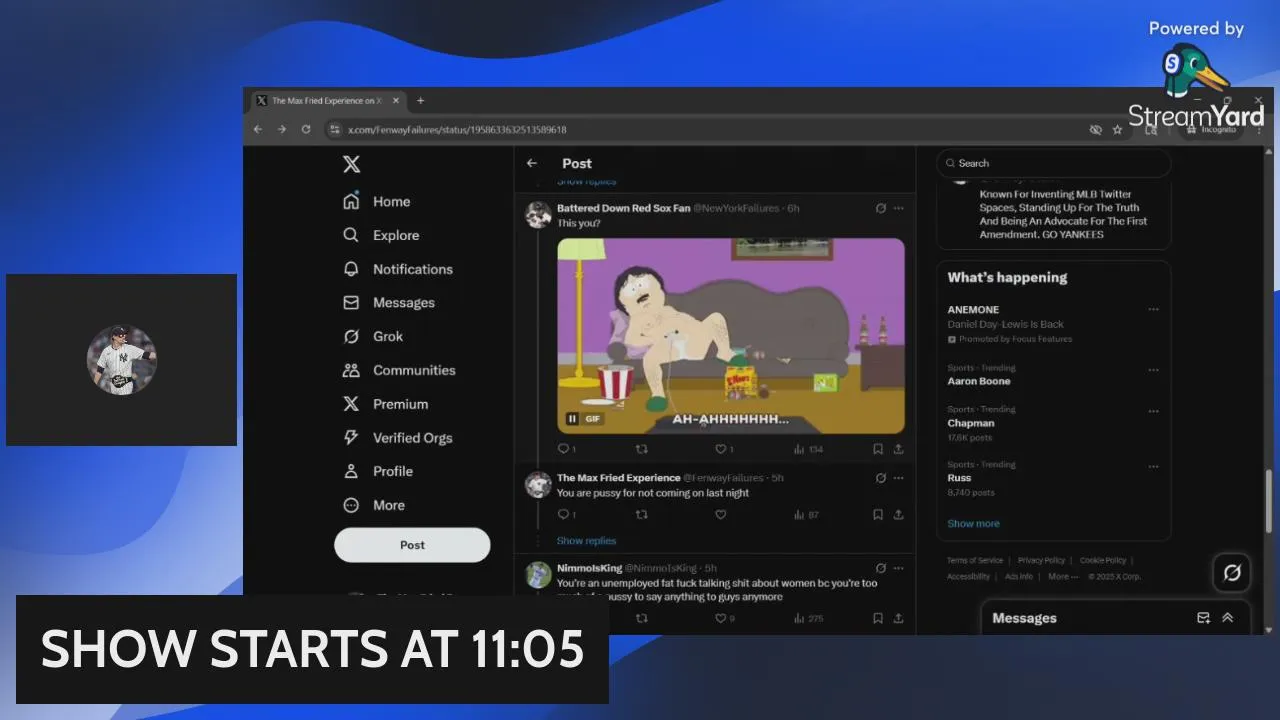Reply to Battered Down Red Sox Fan post
Viewport: 1280px width, 720px height.
565,449
